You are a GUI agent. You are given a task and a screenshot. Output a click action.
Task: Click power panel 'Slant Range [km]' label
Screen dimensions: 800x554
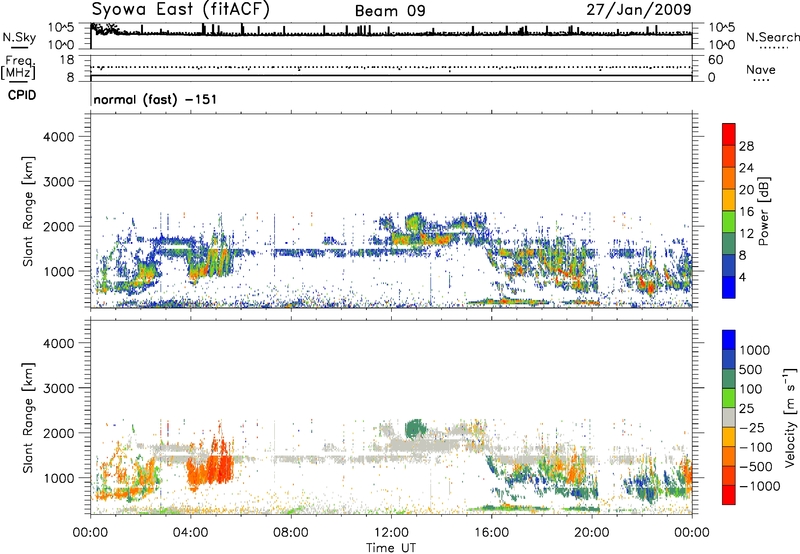click(28, 211)
